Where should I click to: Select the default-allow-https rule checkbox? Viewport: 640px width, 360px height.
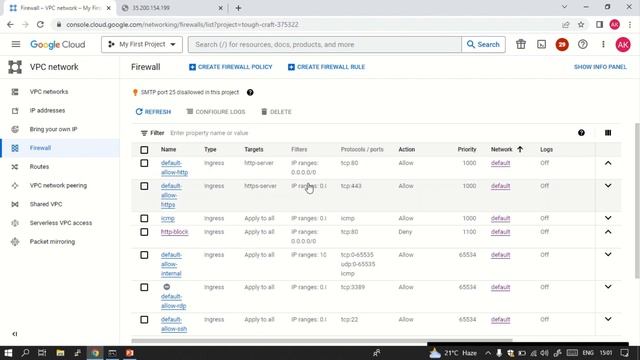pos(144,186)
